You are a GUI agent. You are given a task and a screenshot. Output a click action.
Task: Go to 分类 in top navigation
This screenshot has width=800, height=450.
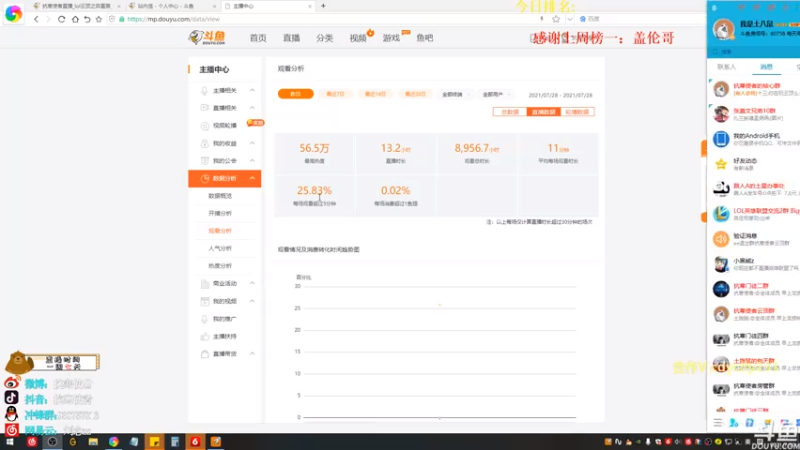pos(324,38)
